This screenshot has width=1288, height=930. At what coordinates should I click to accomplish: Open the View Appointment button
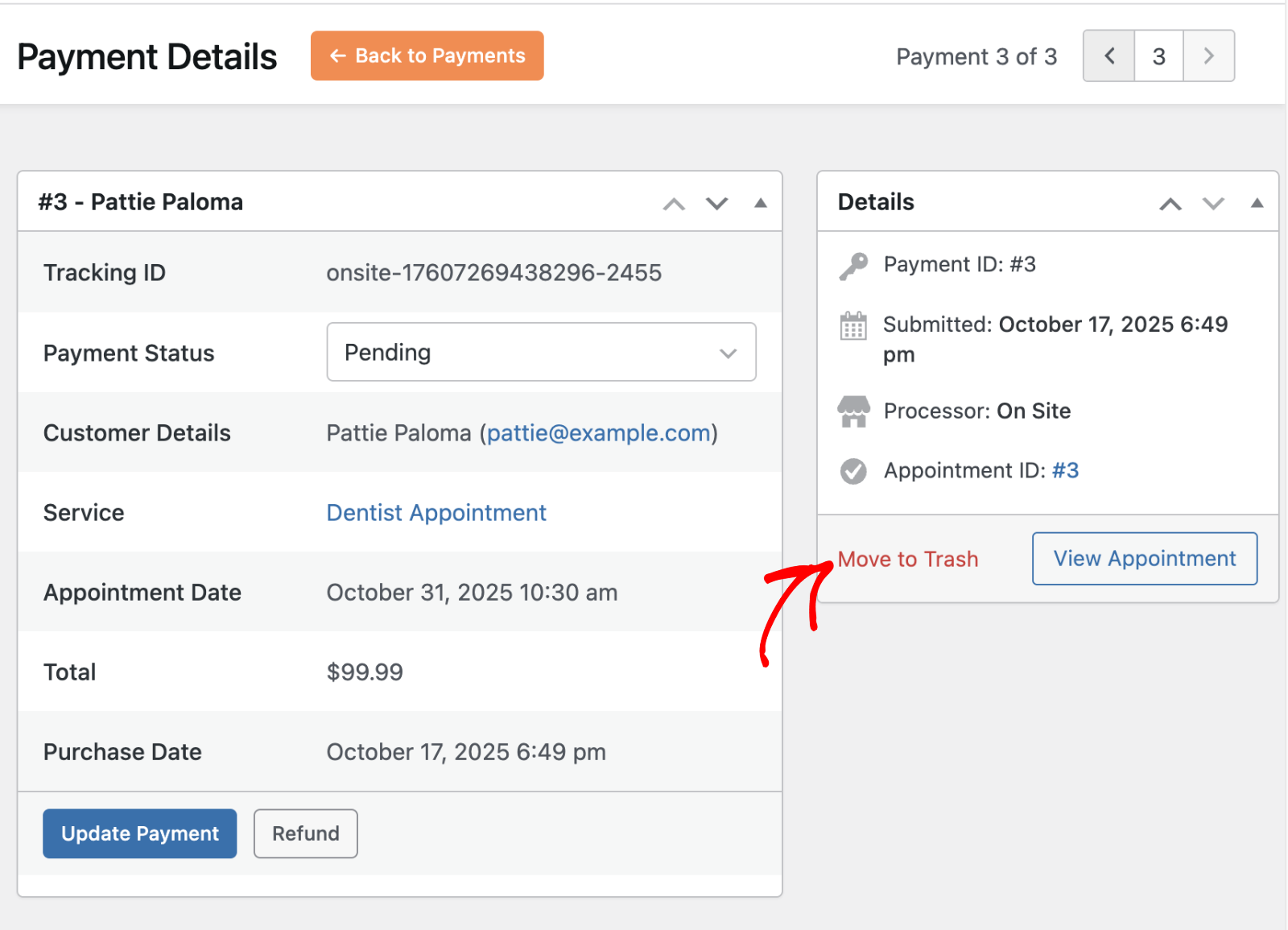coord(1144,559)
